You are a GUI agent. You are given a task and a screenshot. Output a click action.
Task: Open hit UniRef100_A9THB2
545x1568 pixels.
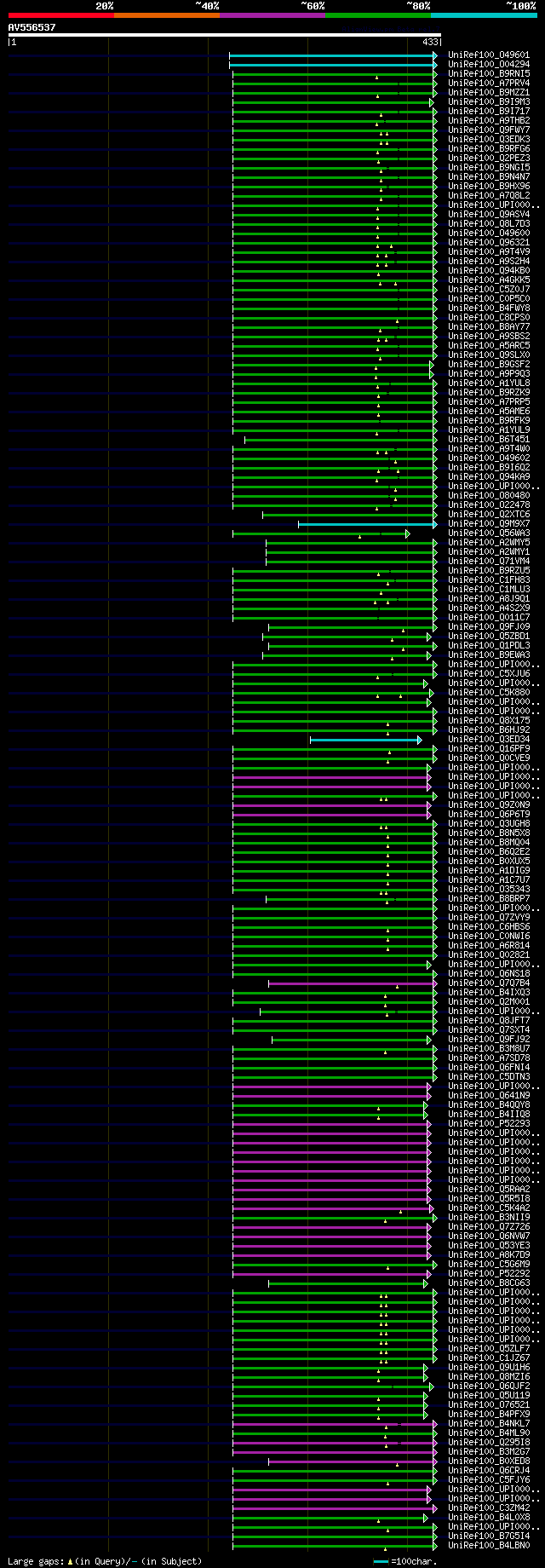pos(489,121)
